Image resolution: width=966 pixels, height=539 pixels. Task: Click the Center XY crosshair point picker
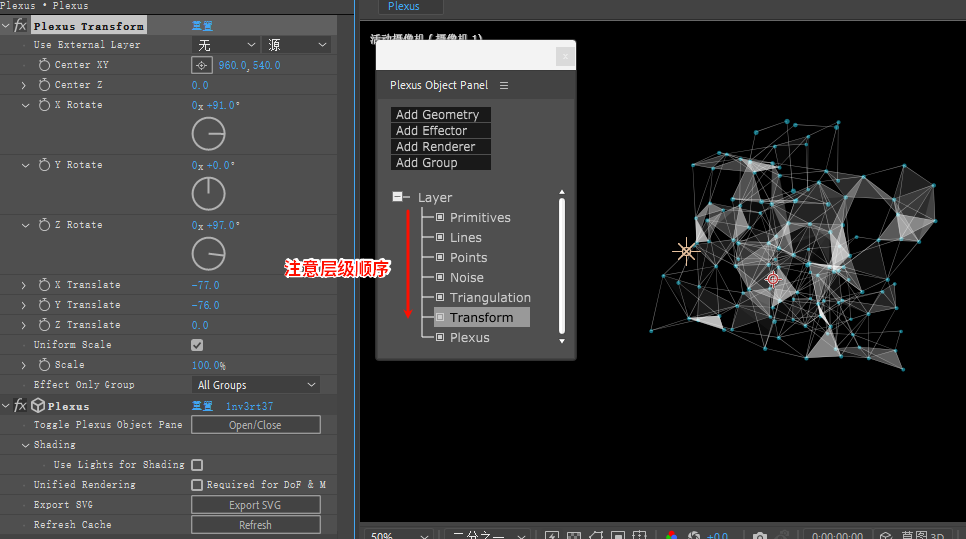(x=201, y=65)
